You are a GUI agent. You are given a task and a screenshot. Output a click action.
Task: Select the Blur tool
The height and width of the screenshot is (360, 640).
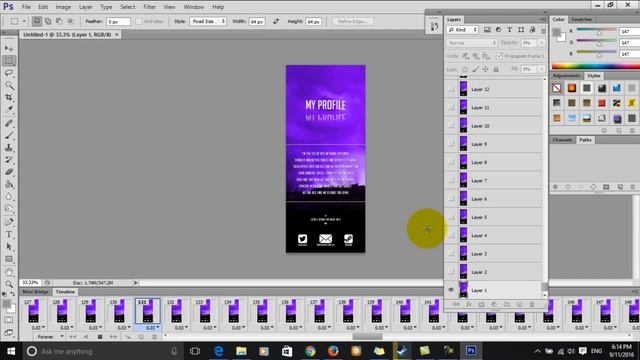tap(9, 196)
